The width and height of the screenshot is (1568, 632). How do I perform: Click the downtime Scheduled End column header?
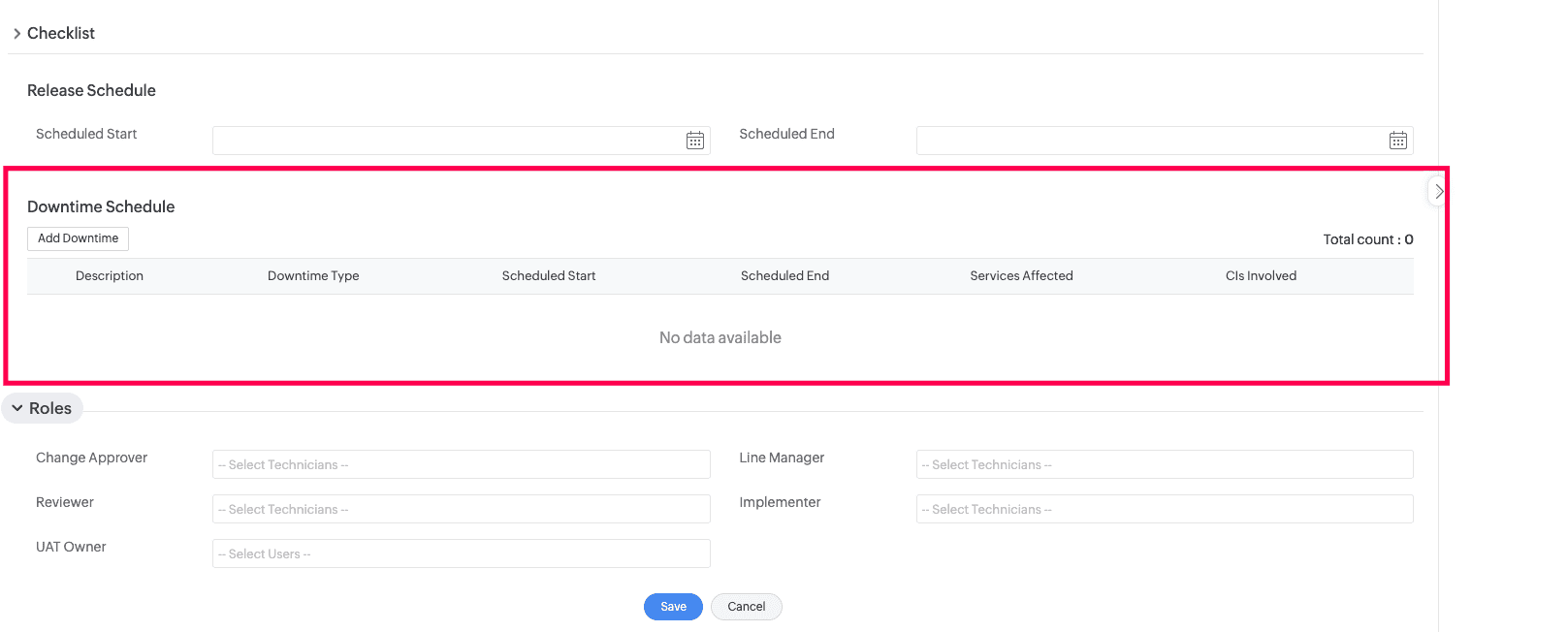tap(784, 276)
